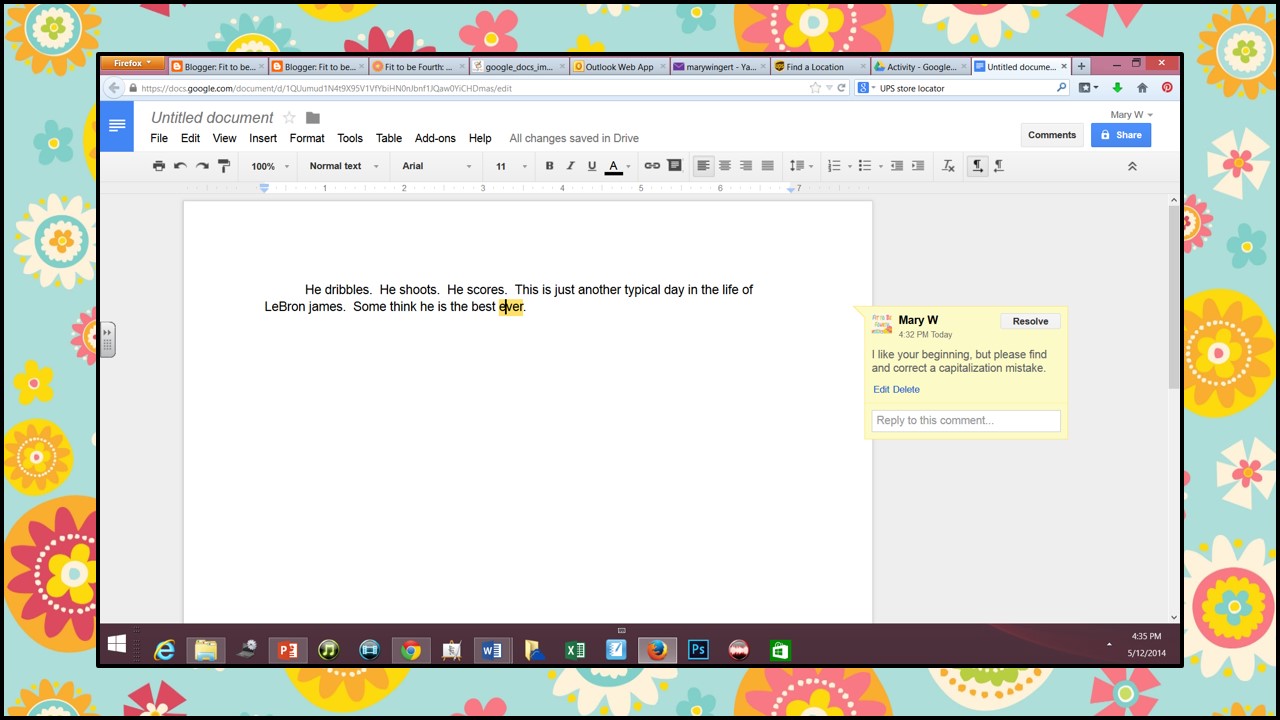Star the Untitled document
This screenshot has width=1280, height=720.
point(289,118)
